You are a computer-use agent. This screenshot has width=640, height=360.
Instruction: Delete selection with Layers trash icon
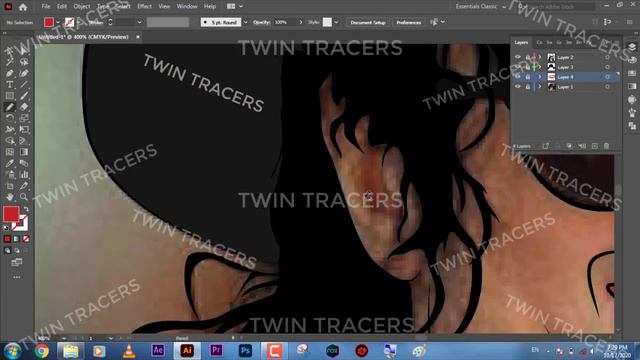[x=606, y=146]
